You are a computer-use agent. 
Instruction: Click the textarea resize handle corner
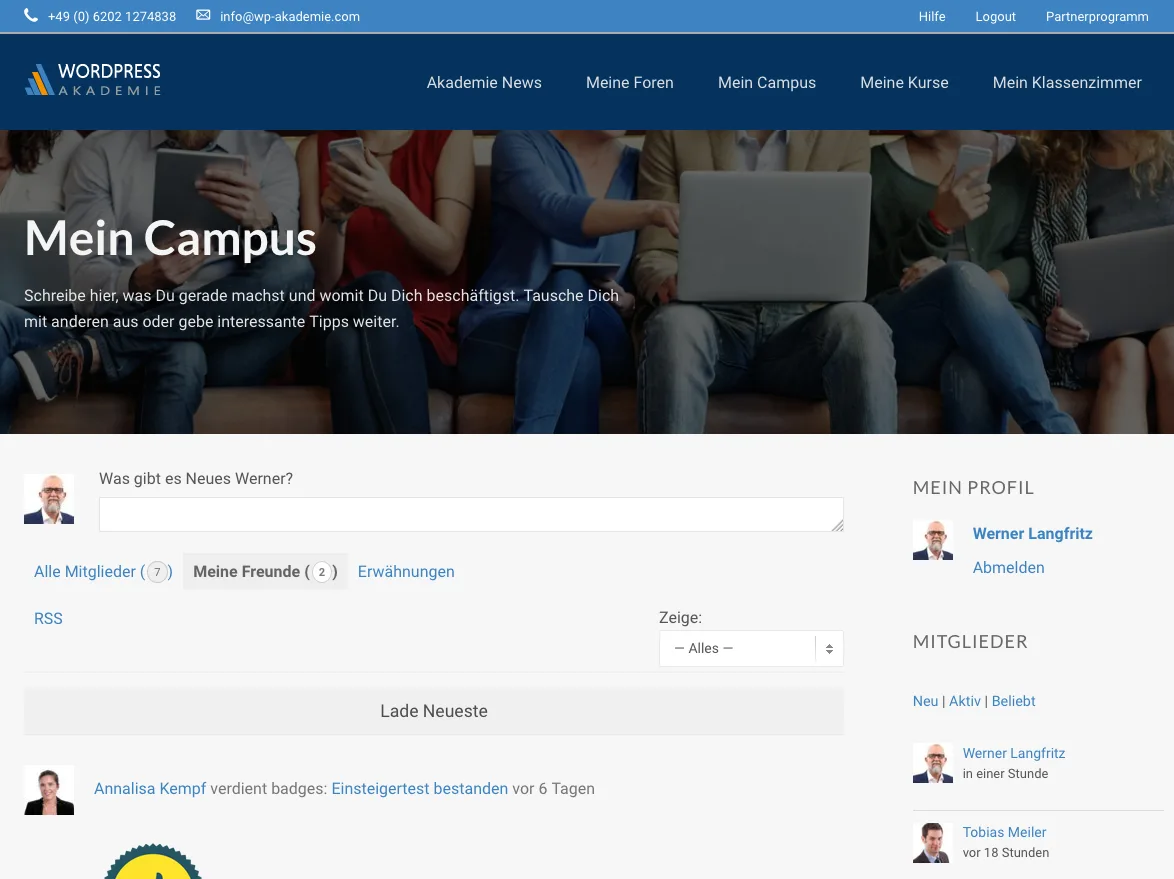(837, 526)
